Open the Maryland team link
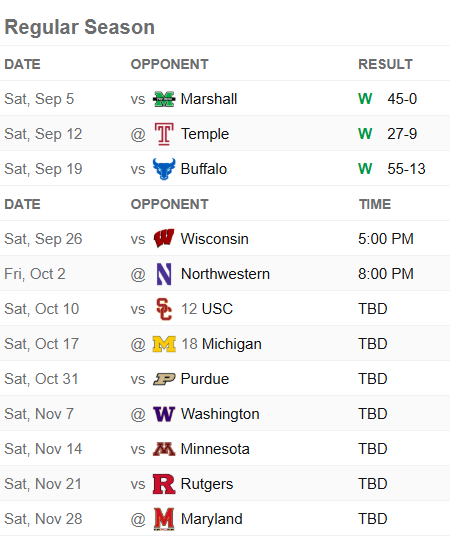450x540 pixels. coord(212,519)
